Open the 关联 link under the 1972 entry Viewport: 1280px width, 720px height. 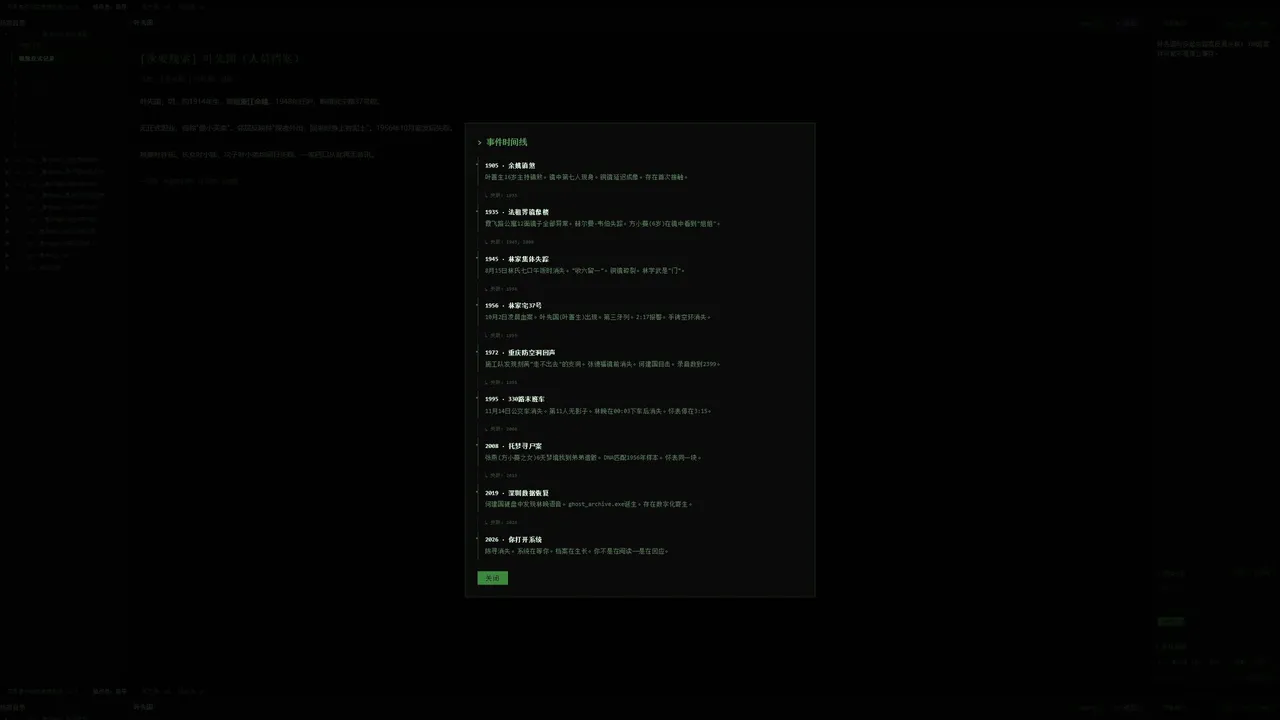(x=501, y=383)
